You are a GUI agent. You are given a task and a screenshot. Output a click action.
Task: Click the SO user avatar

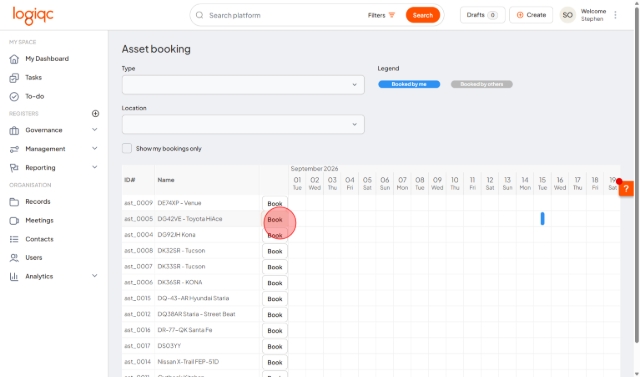pyautogui.click(x=567, y=15)
